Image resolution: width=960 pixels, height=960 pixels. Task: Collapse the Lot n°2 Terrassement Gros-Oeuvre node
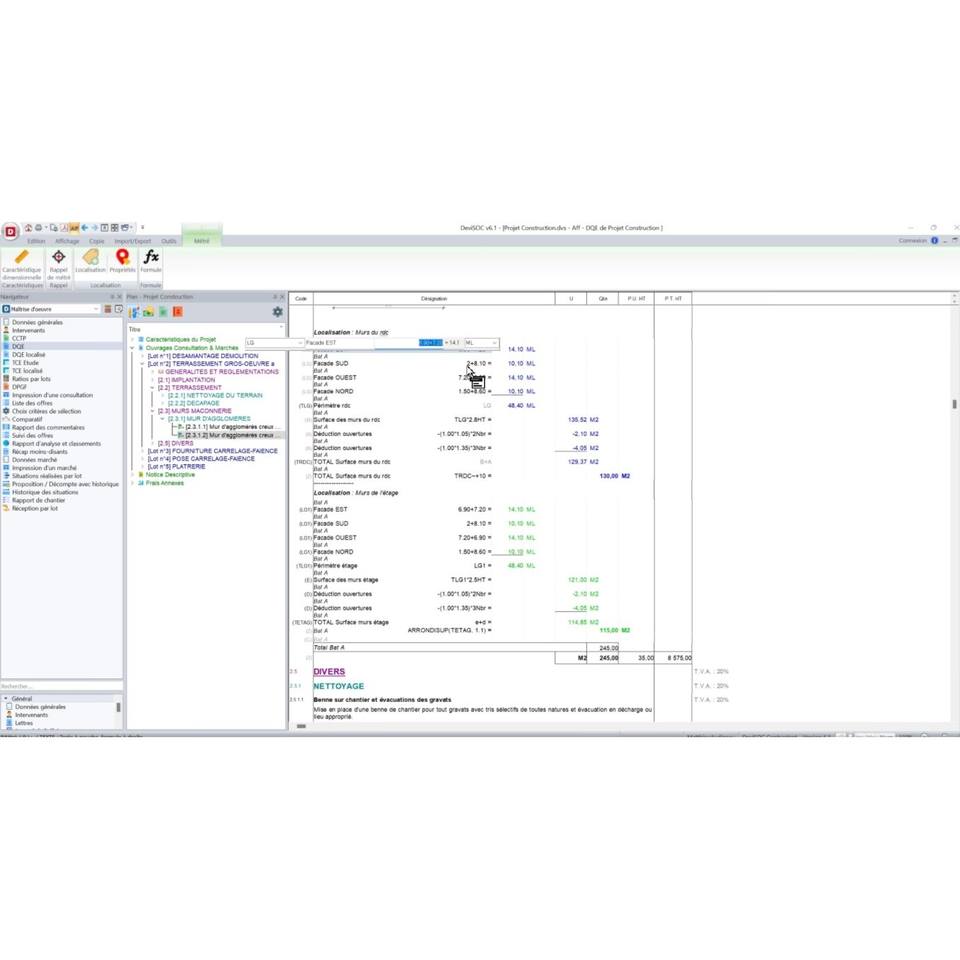(143, 364)
